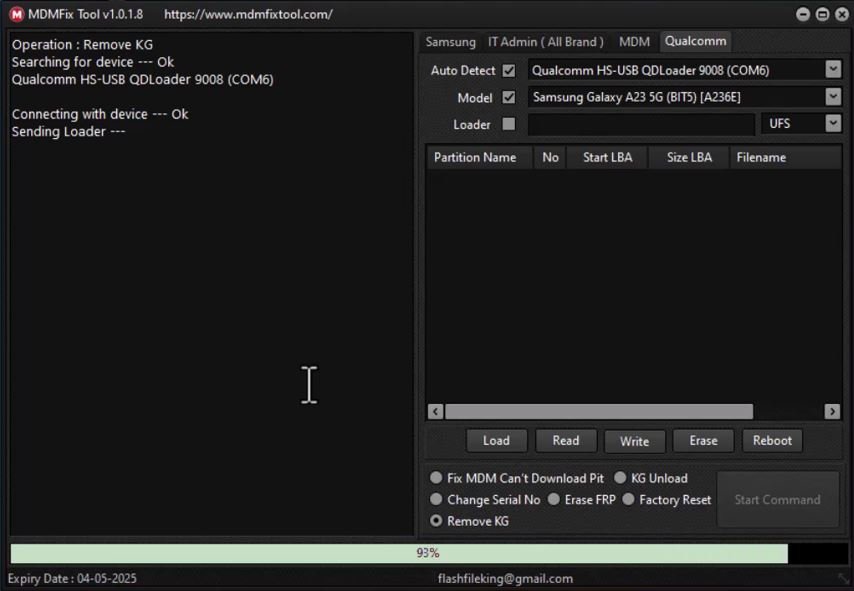The height and width of the screenshot is (591, 854).
Task: Click the Filename column header
Action: 785,157
